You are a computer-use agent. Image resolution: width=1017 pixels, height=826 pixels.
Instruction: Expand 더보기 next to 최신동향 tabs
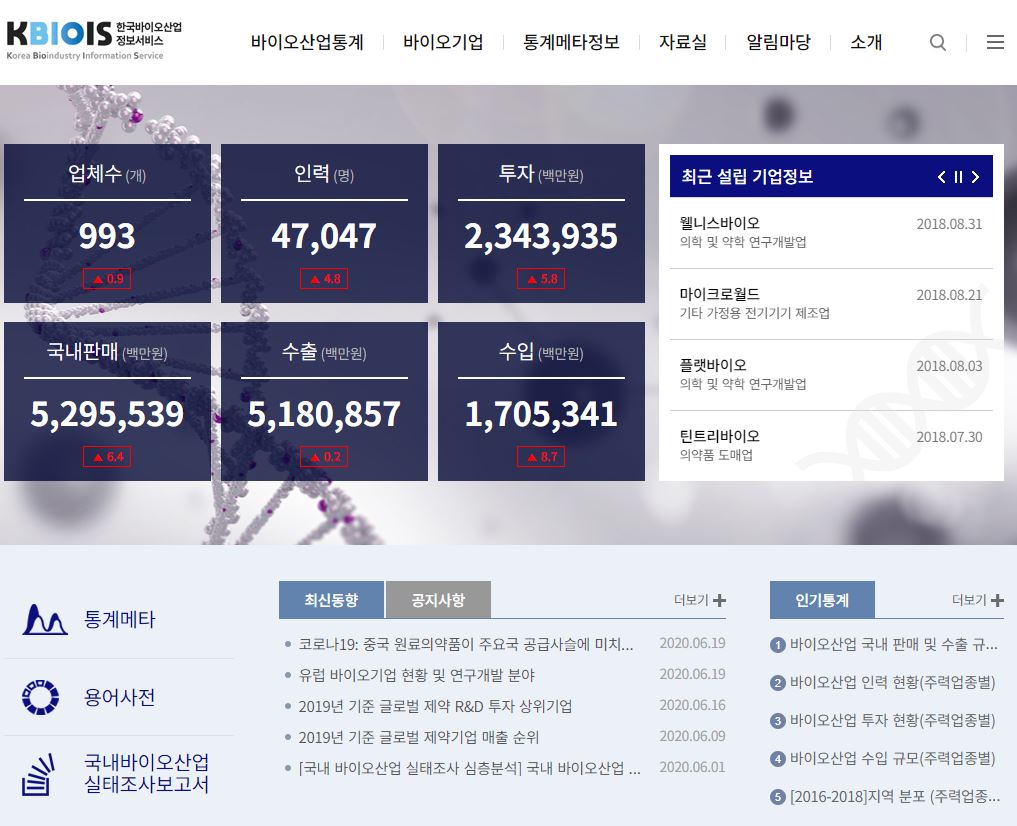[x=700, y=600]
